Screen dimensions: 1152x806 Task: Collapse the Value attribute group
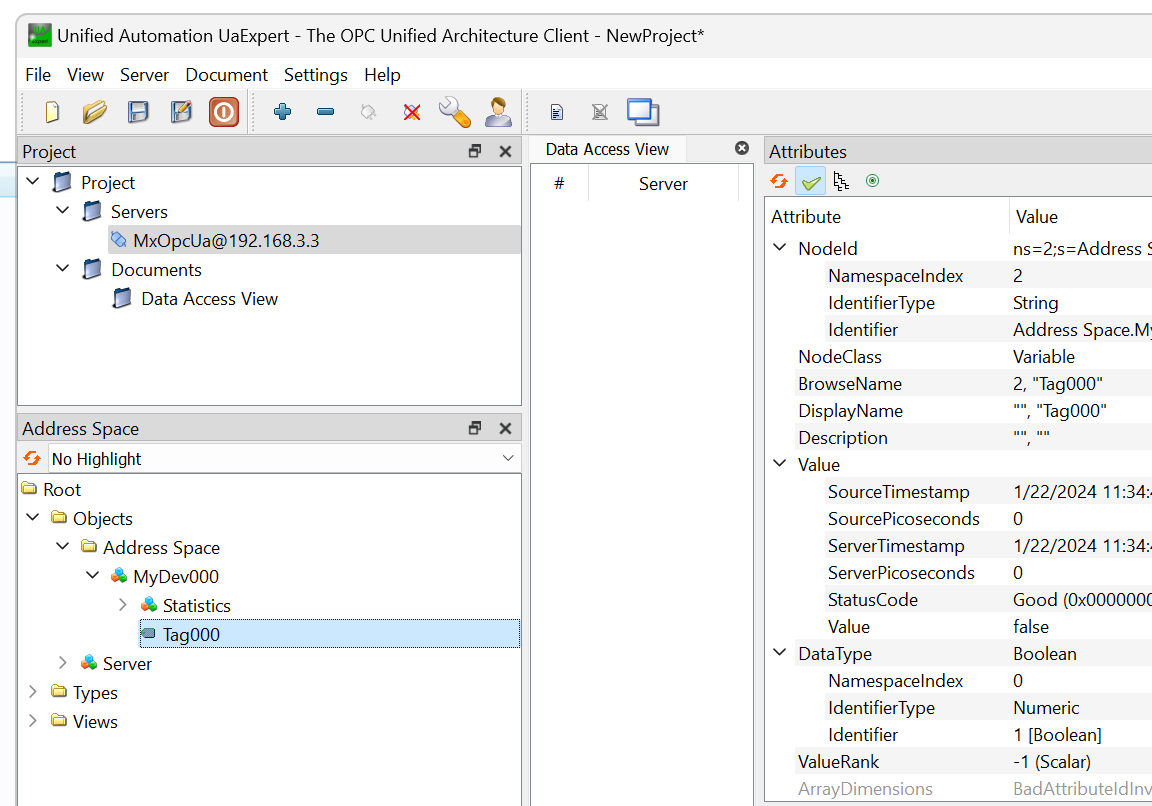780,464
